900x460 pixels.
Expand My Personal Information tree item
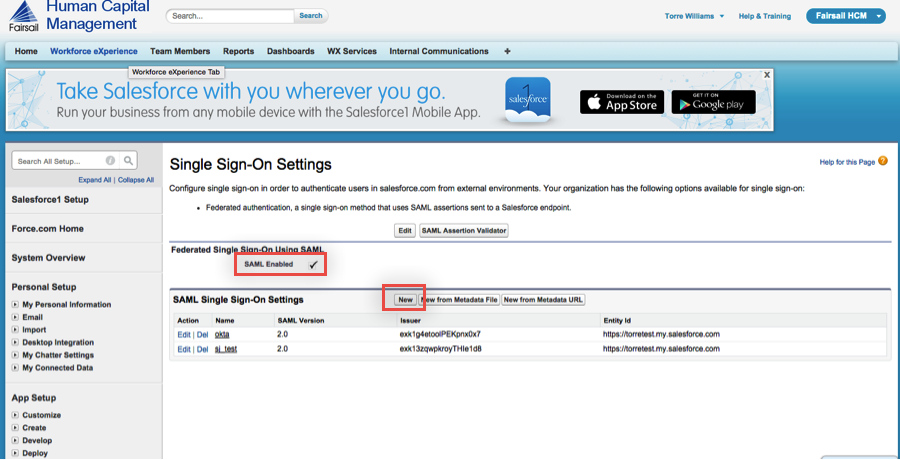click(x=16, y=305)
